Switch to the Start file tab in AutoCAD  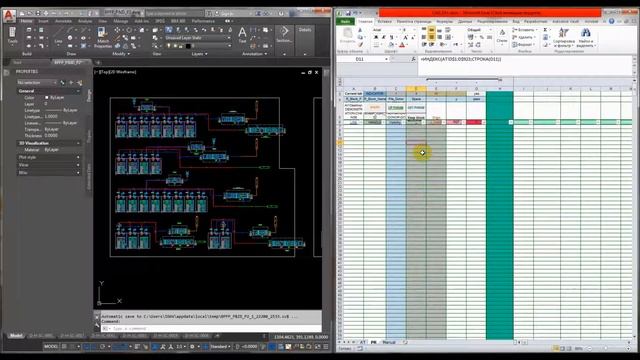coord(18,62)
